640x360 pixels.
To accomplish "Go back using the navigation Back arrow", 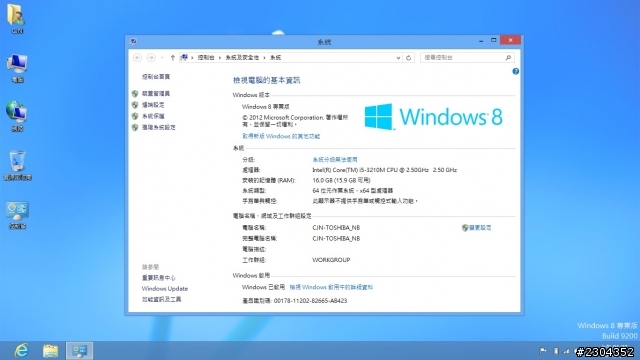I will click(x=138, y=58).
